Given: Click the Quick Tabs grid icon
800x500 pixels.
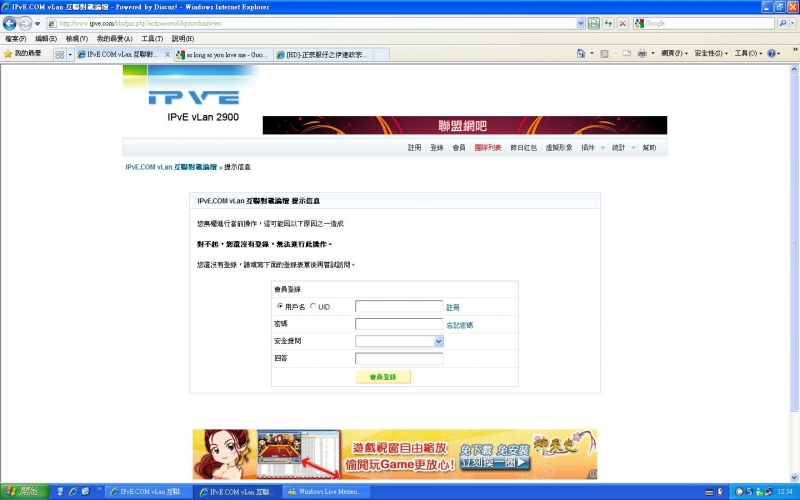Looking at the screenshot, I should click(60, 55).
